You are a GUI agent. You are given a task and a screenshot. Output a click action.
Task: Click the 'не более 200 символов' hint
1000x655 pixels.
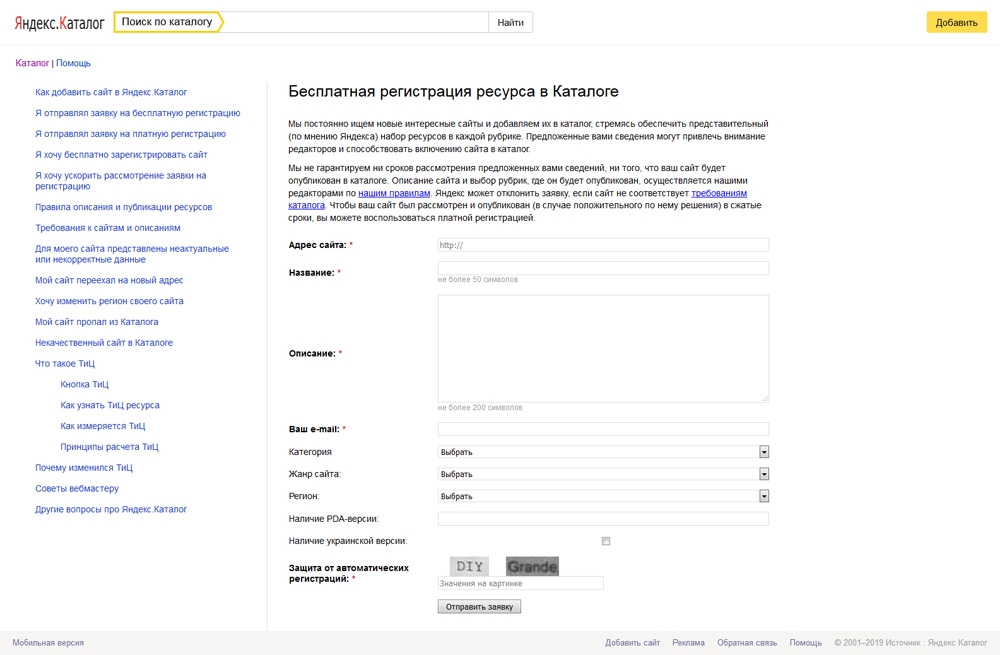[480, 408]
